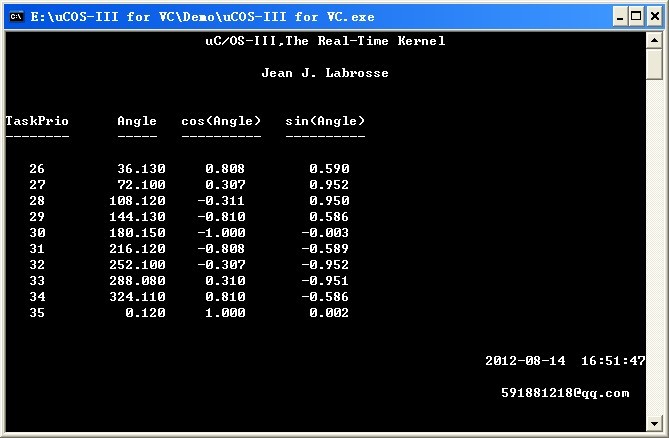The width and height of the screenshot is (669, 438).
Task: Click task priority value 34
Action: 37,297
